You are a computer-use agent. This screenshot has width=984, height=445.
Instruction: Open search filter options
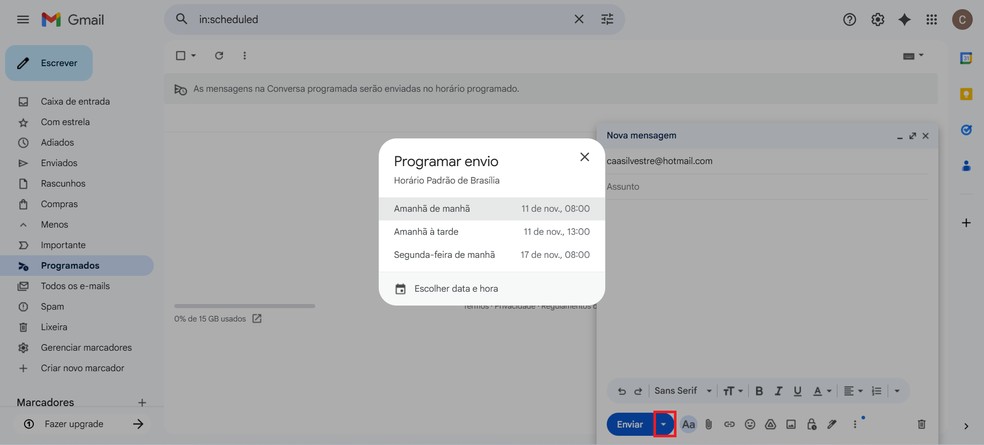click(607, 19)
